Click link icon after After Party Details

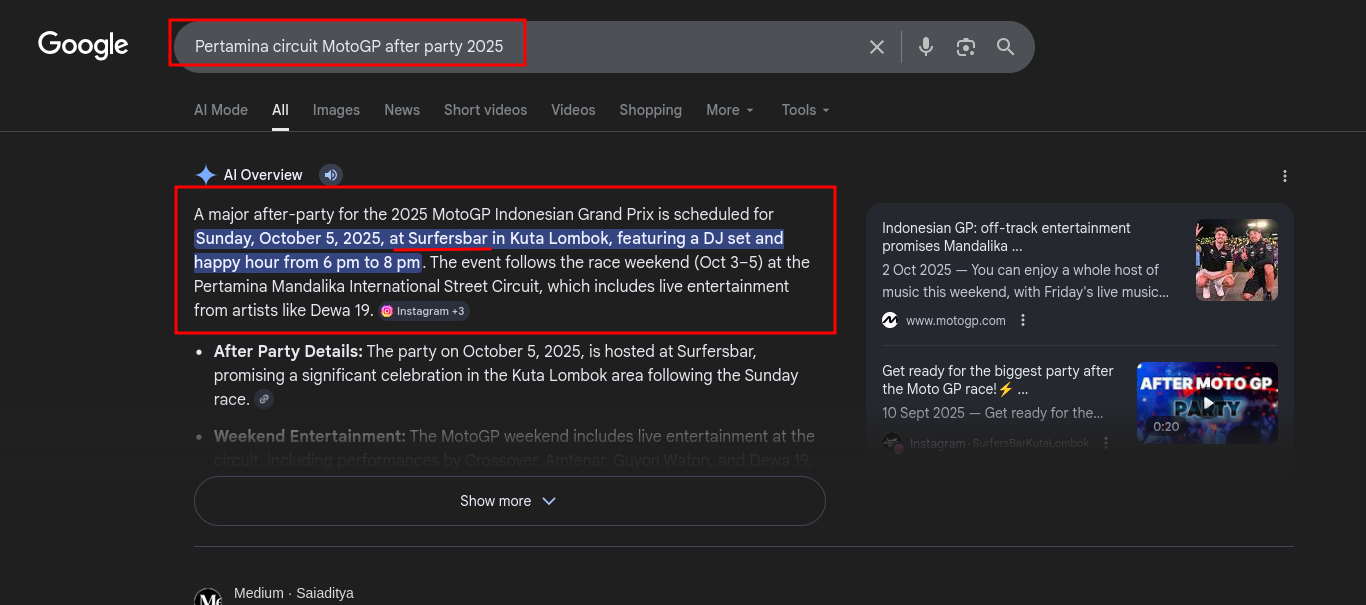coord(263,399)
